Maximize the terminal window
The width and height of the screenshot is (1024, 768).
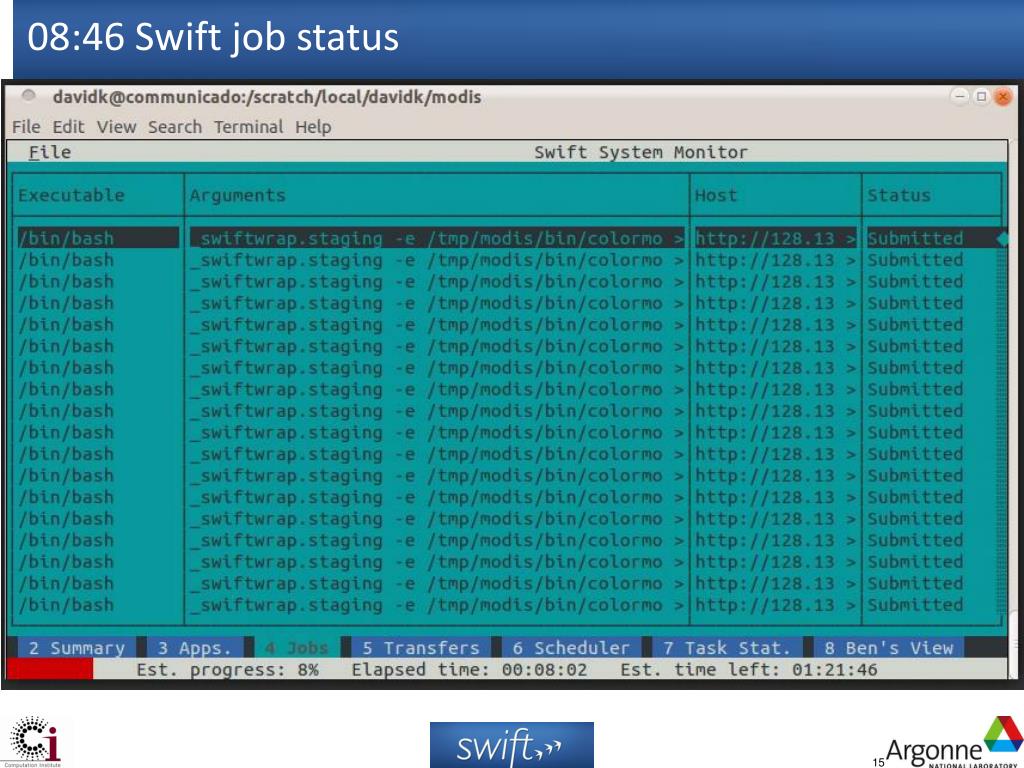point(981,97)
